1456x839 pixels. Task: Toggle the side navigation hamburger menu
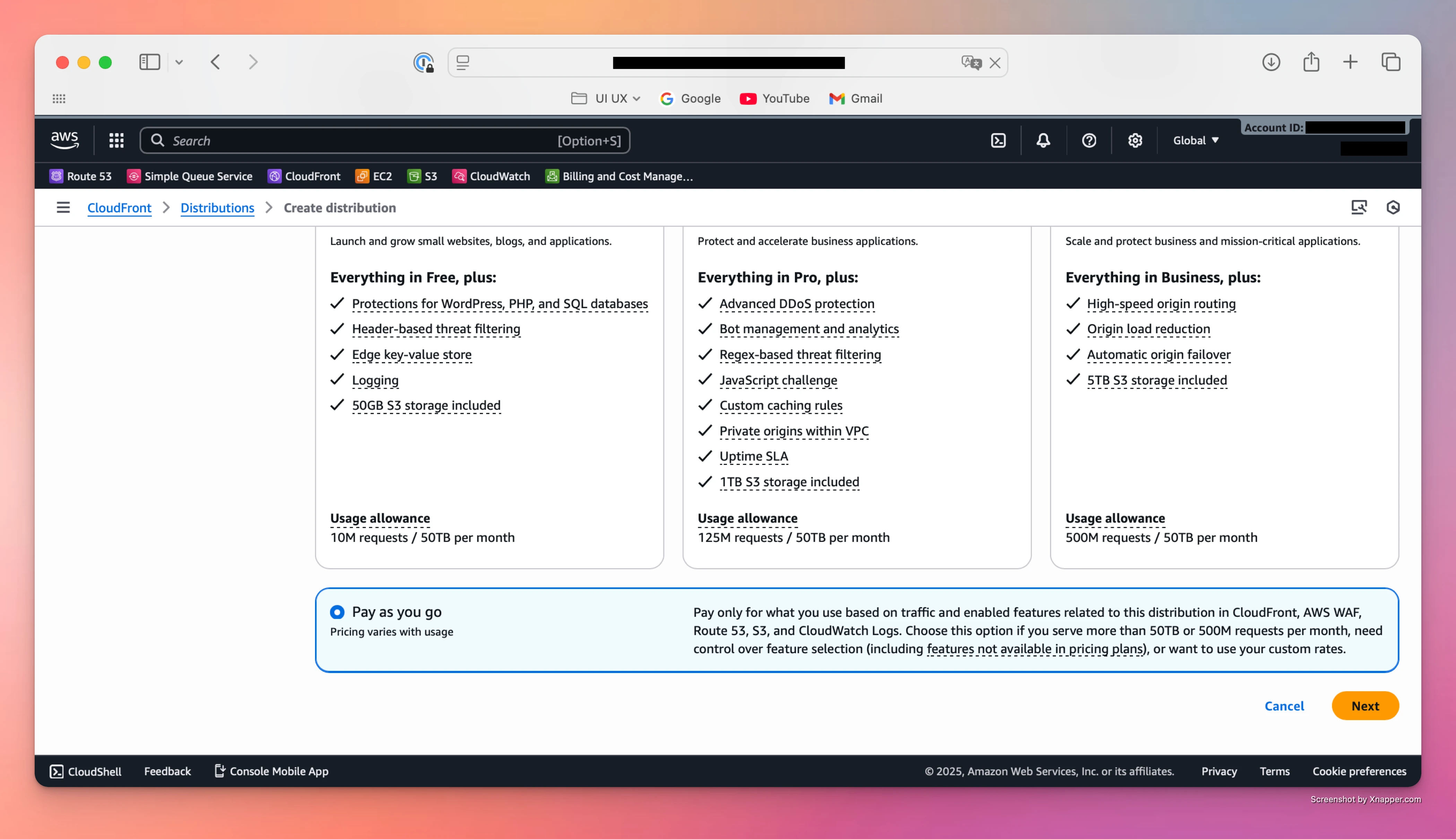(x=63, y=207)
